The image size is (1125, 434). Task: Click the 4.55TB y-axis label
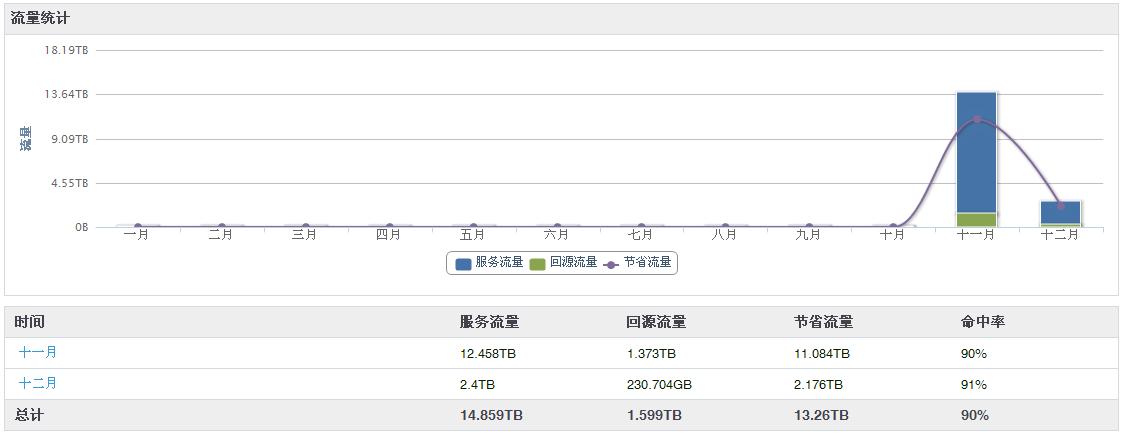70,183
